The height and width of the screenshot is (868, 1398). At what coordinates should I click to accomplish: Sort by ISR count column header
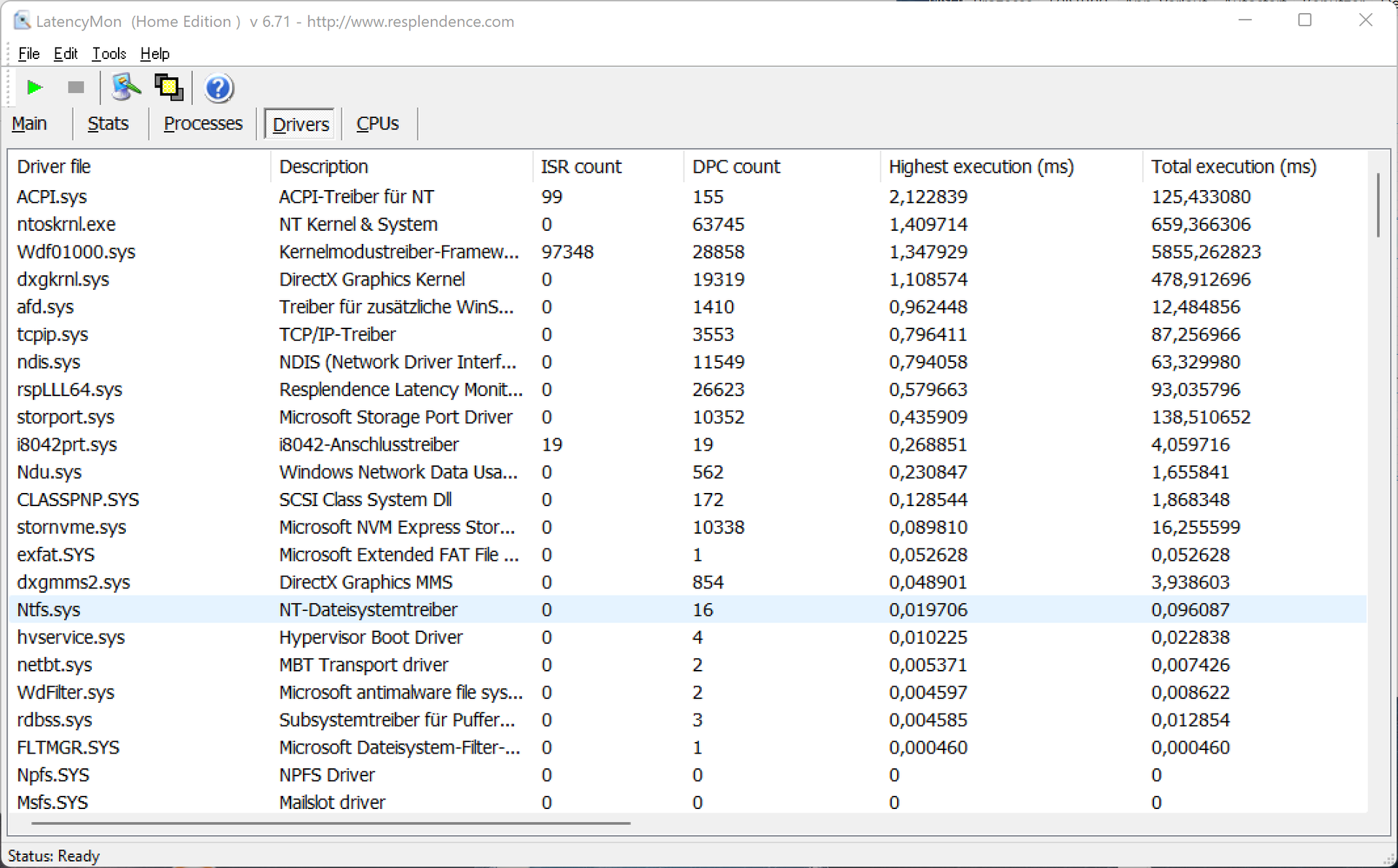(580, 167)
